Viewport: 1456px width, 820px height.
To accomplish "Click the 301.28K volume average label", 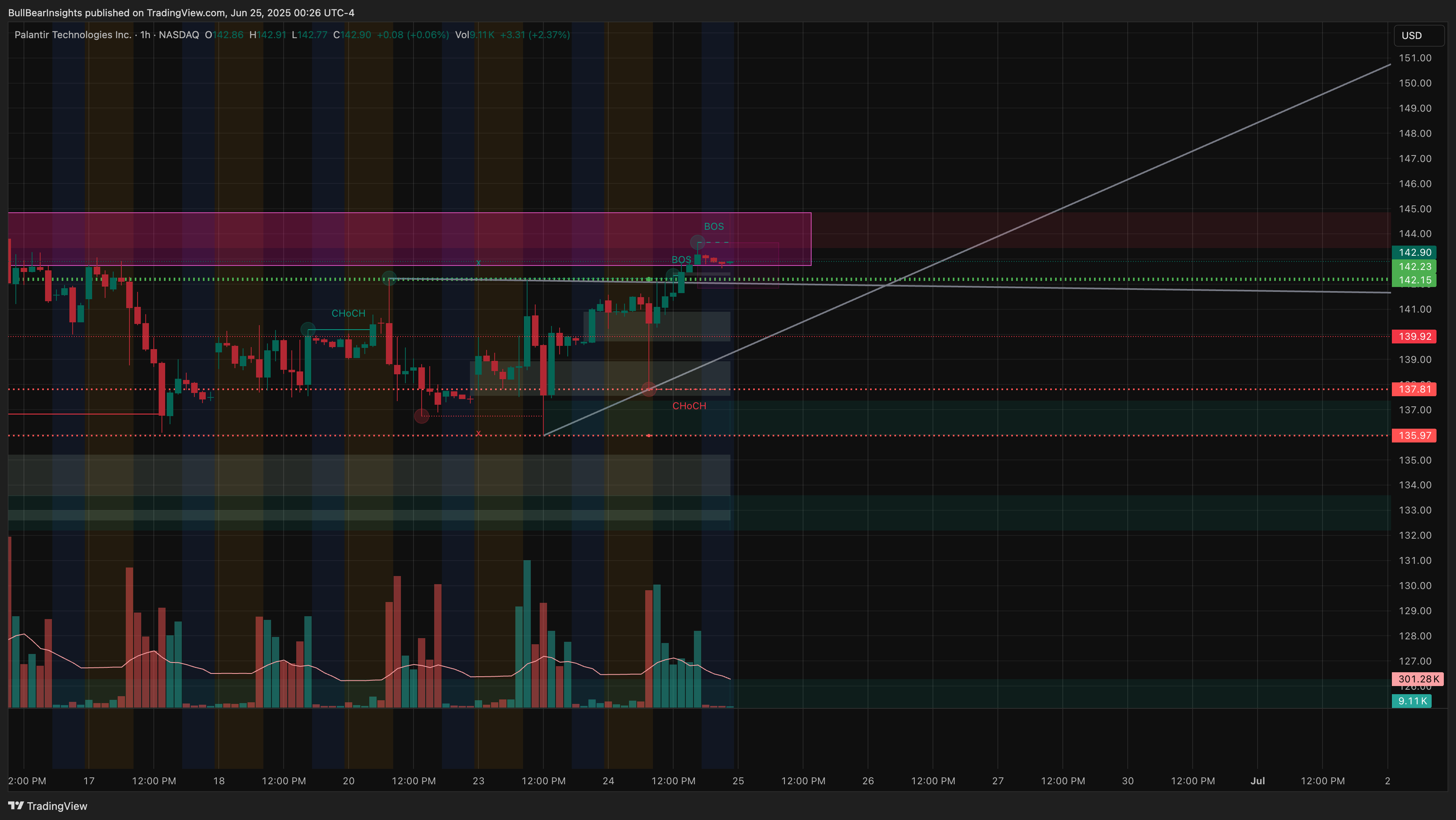I will pos(1417,679).
